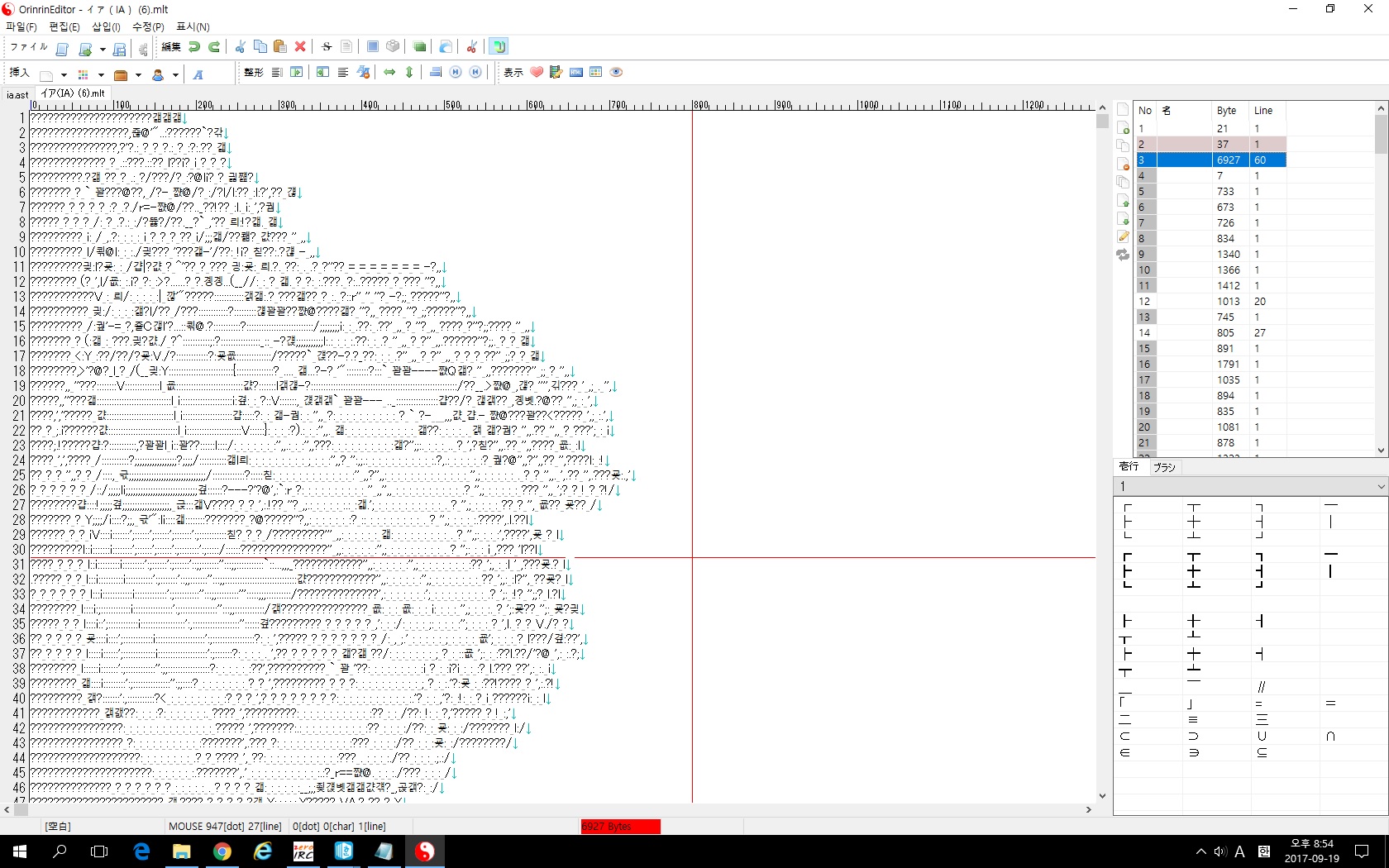Toggle the highlighted green bracket toolbar button
Image resolution: width=1389 pixels, height=868 pixels.
click(x=498, y=47)
